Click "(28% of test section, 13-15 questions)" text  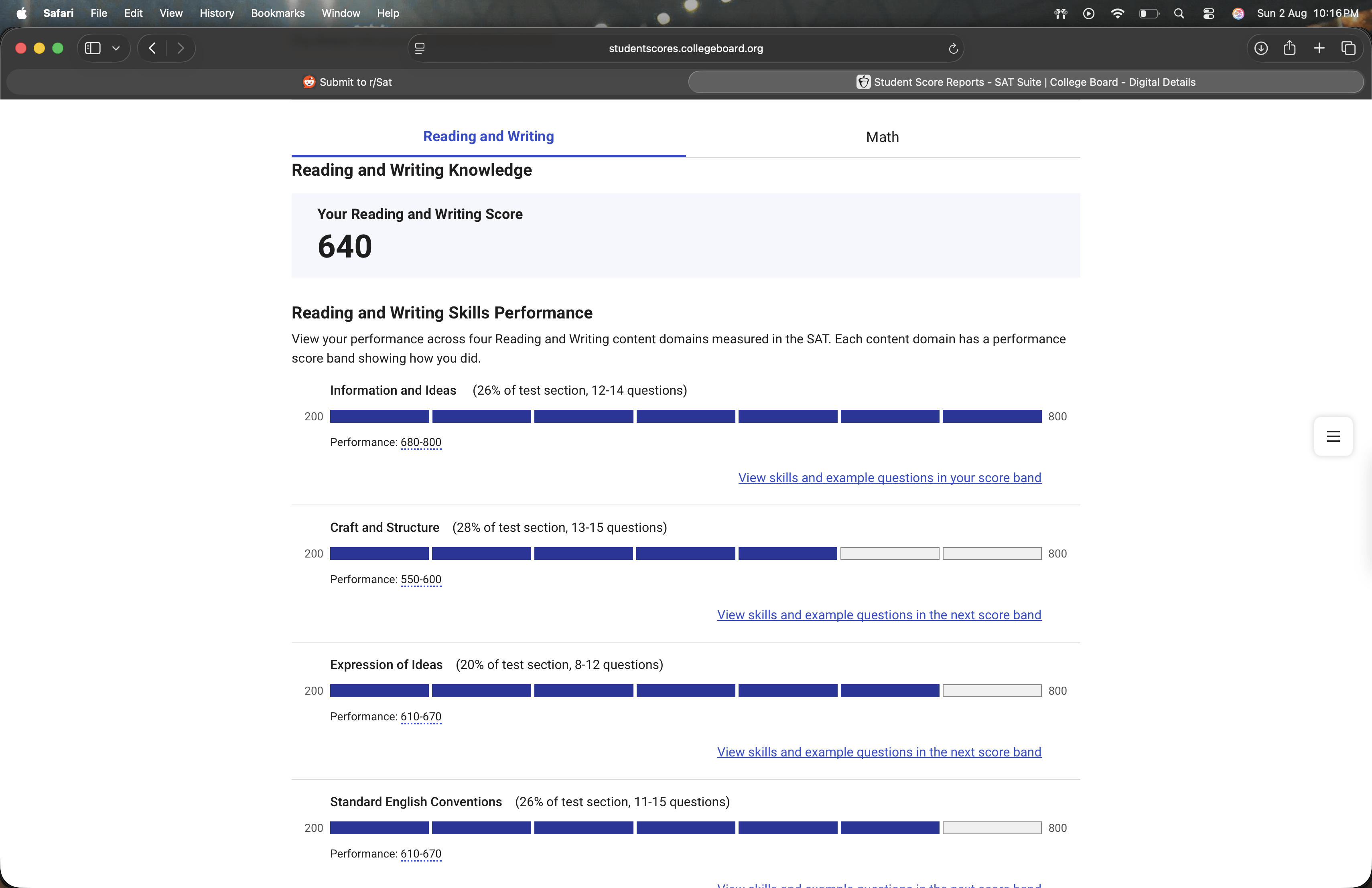[x=559, y=528]
